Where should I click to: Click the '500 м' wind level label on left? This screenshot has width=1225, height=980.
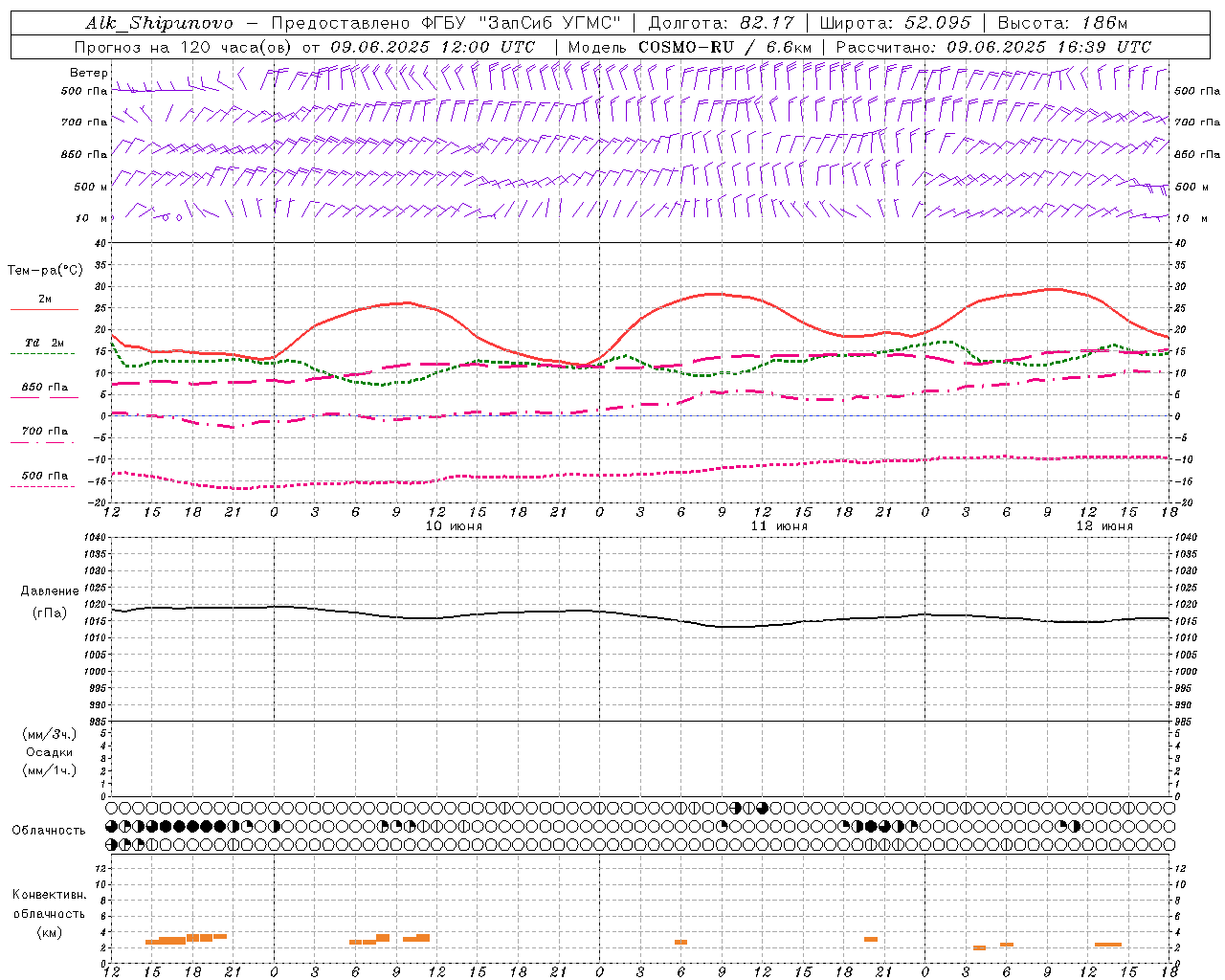point(90,187)
